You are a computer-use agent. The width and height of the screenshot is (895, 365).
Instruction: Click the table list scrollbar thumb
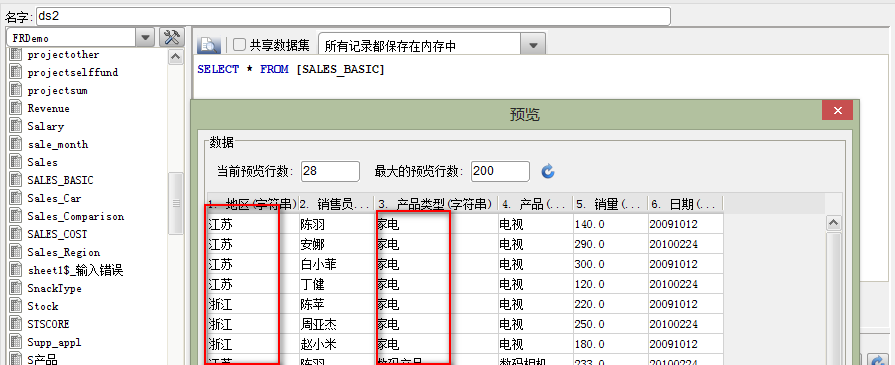[176, 203]
